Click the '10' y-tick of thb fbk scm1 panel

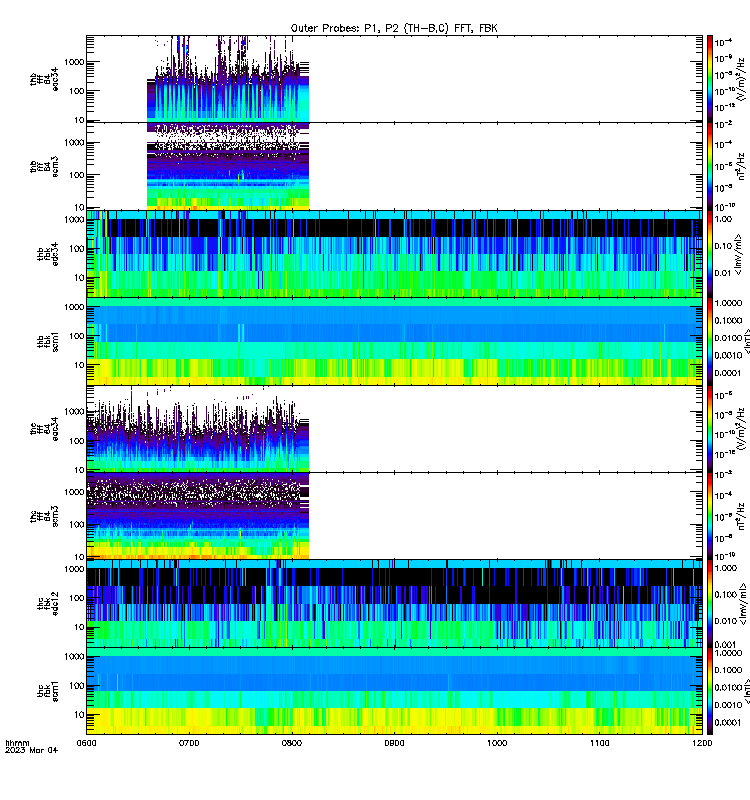pyautogui.click(x=79, y=365)
